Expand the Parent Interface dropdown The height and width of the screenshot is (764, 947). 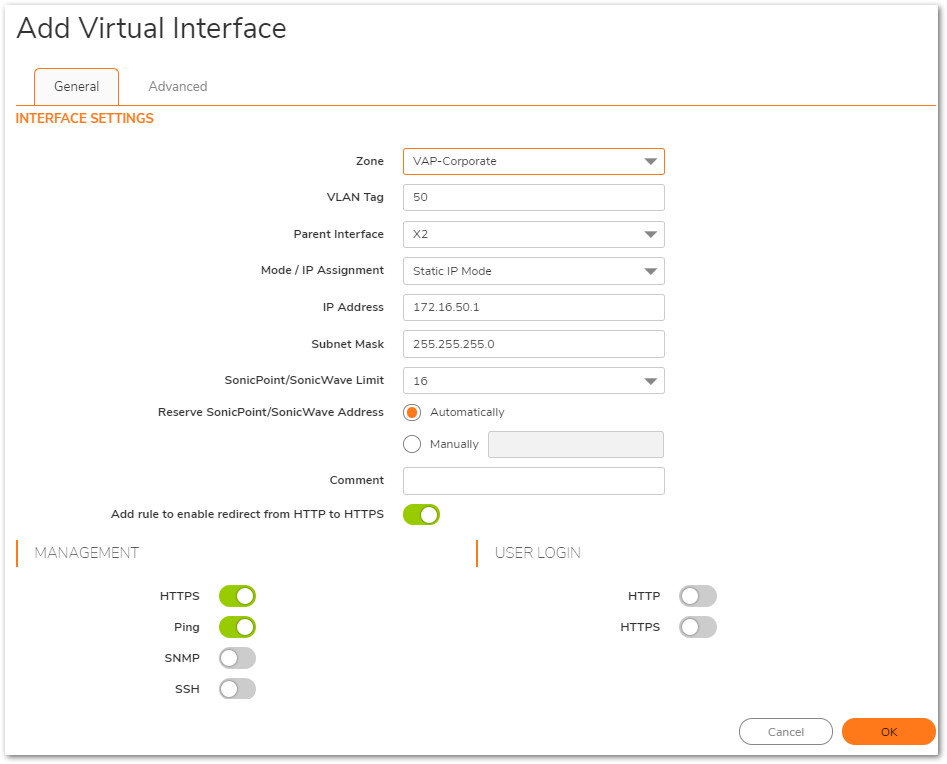pos(533,234)
